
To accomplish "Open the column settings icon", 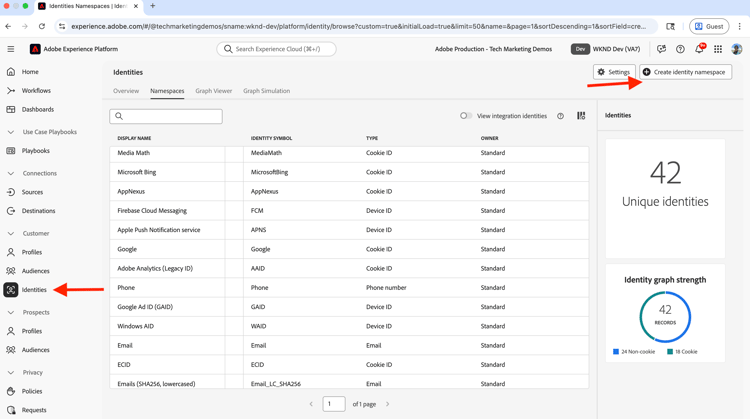I will pyautogui.click(x=581, y=116).
